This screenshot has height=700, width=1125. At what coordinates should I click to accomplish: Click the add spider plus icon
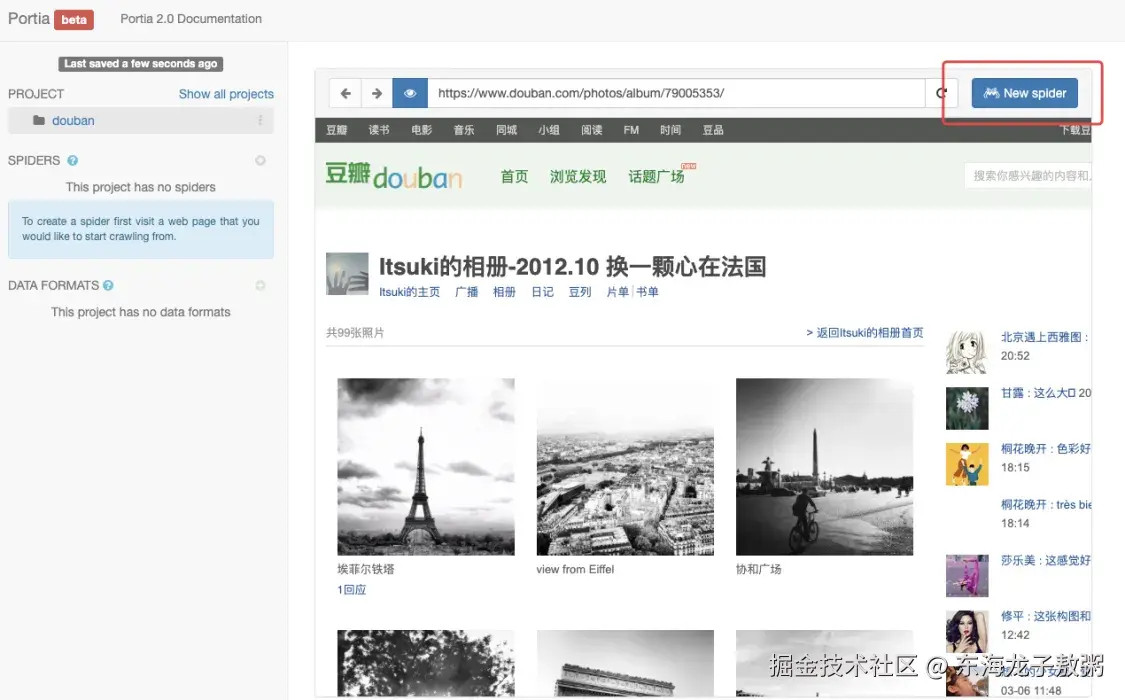(x=260, y=161)
